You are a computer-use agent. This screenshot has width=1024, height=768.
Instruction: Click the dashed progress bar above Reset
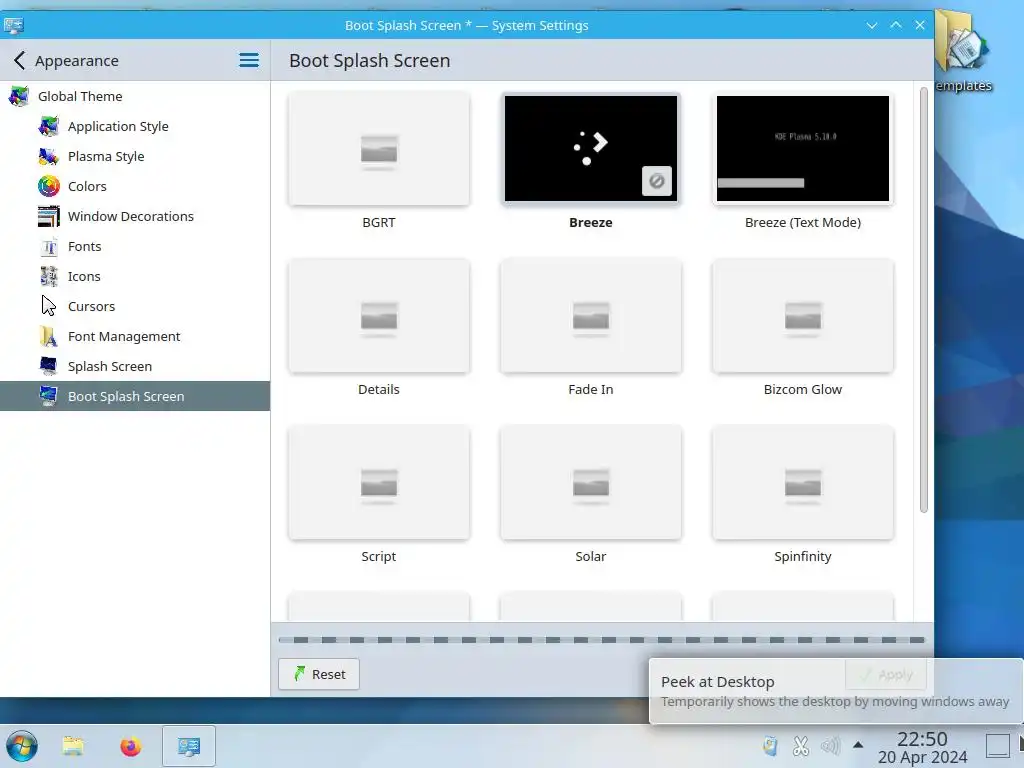click(x=601, y=640)
